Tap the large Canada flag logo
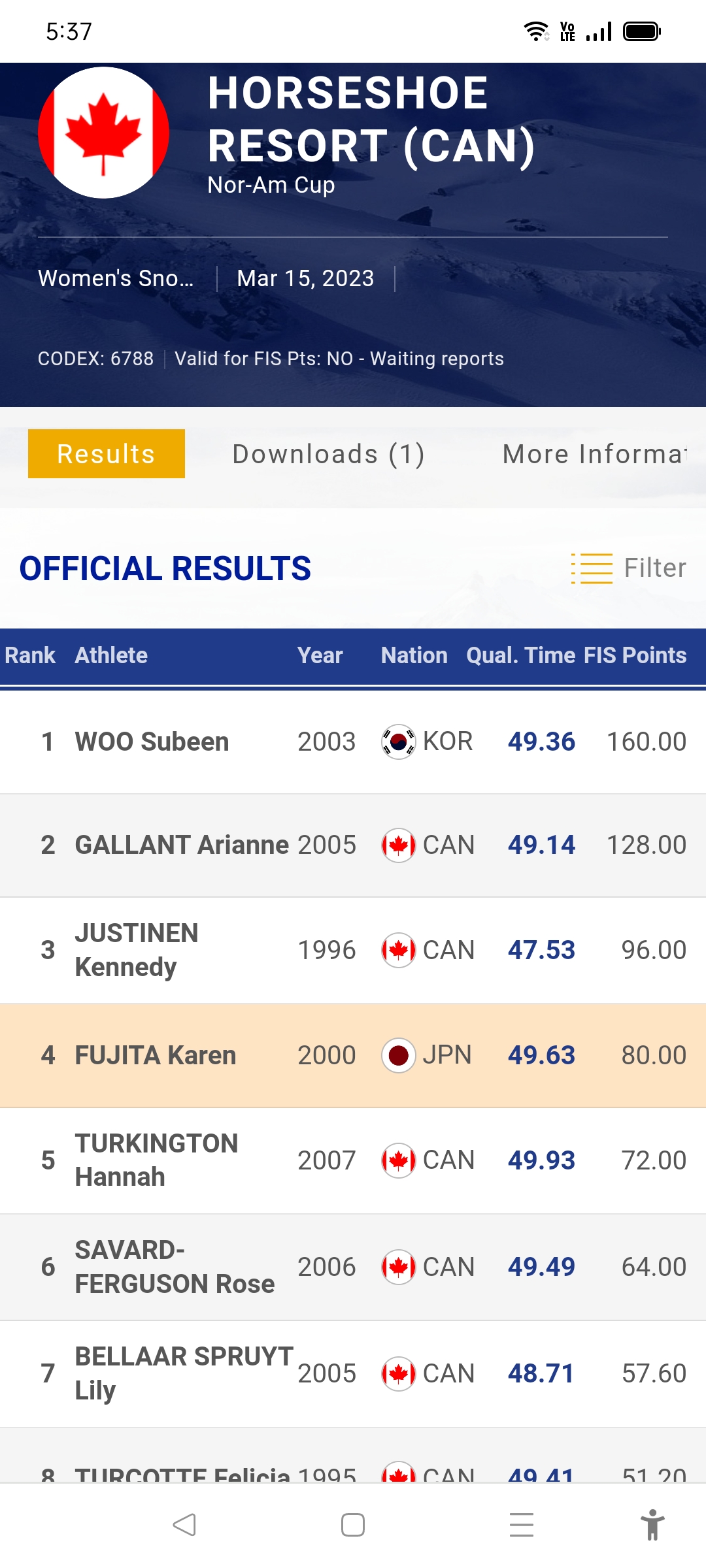This screenshot has width=706, height=1568. pos(104,133)
